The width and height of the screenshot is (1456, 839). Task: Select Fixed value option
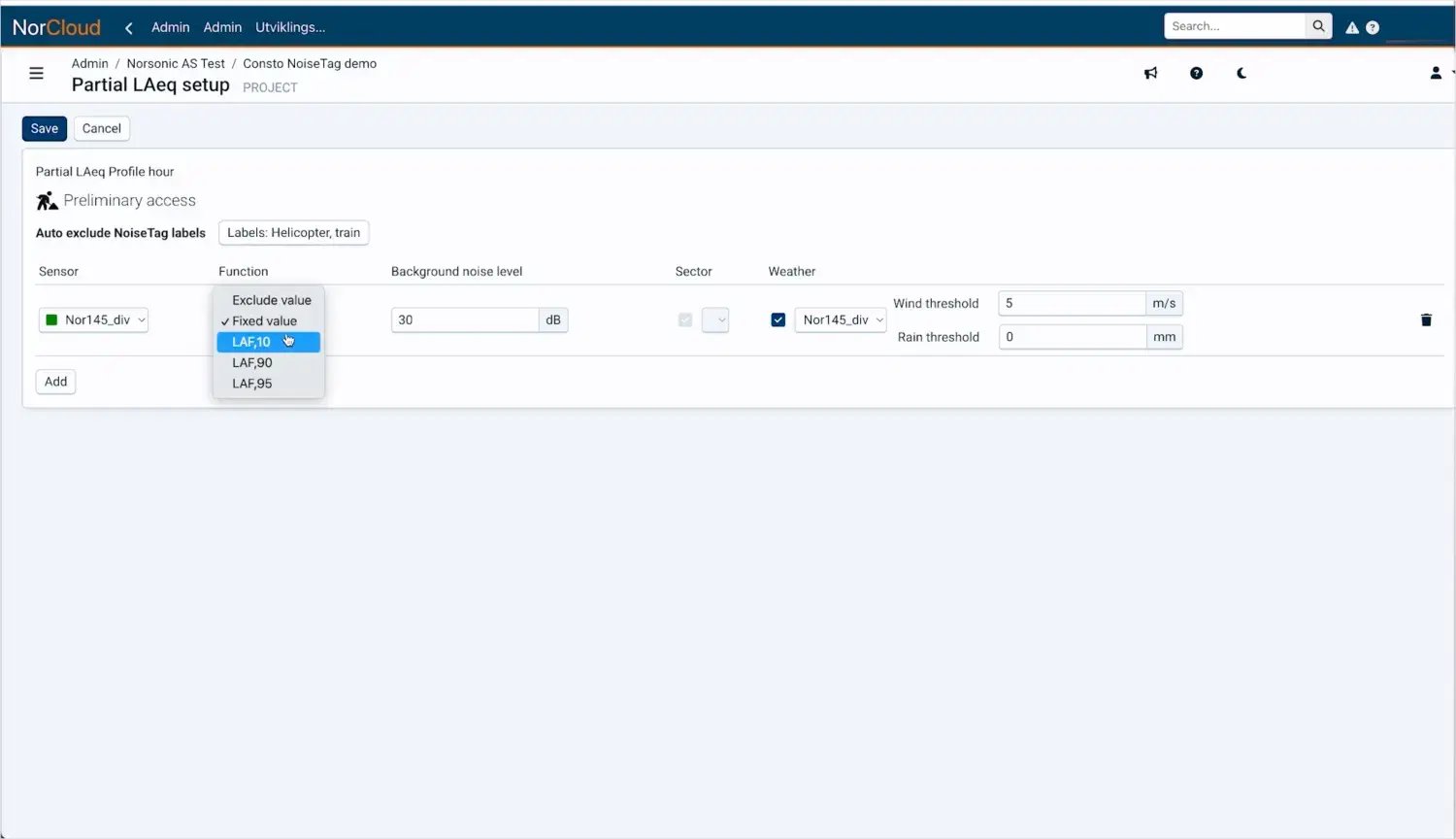[269, 320]
